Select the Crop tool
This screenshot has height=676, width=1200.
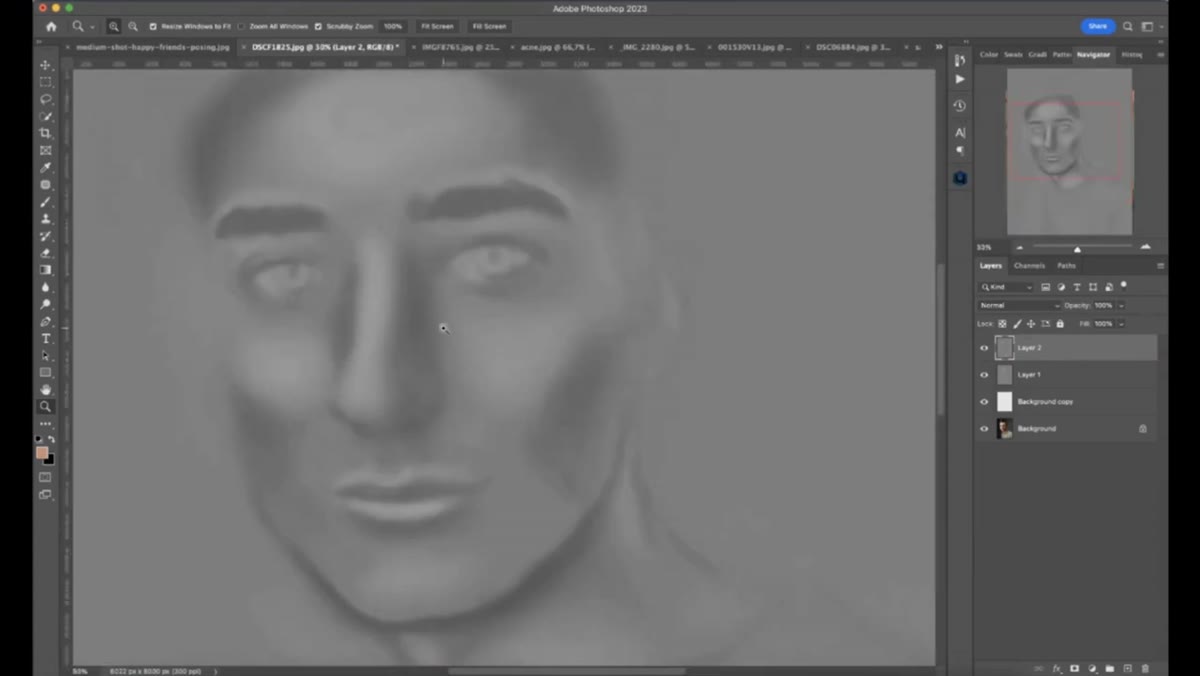pyautogui.click(x=45, y=133)
